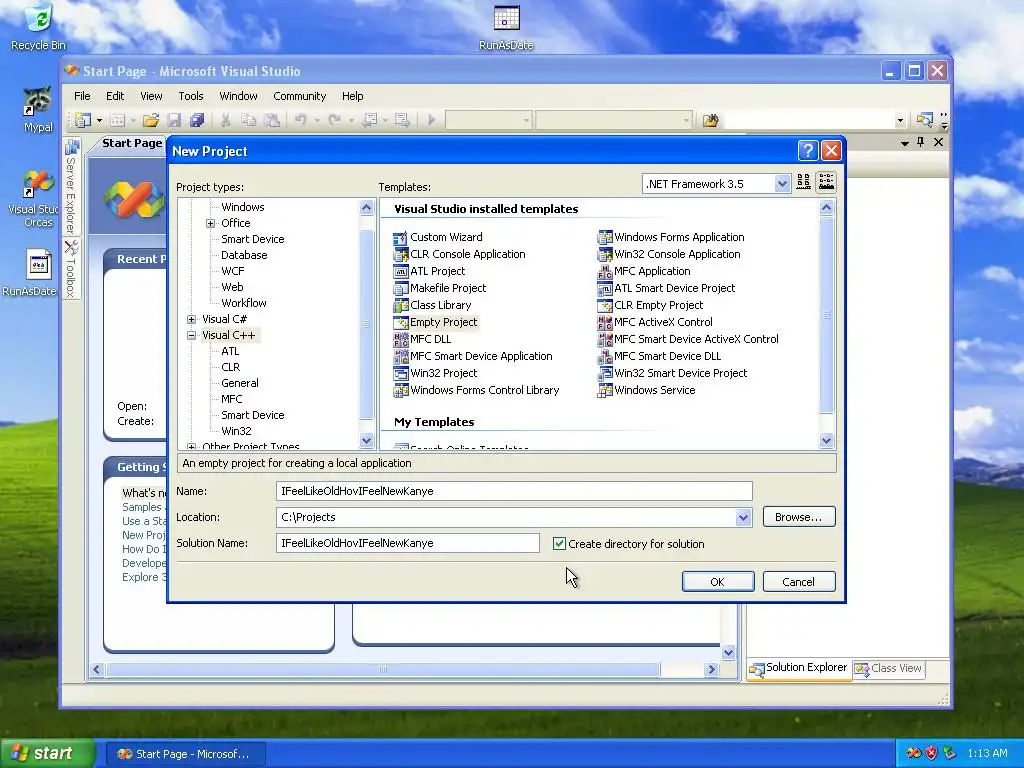Pick ATL Smart Device Project template

667,288
